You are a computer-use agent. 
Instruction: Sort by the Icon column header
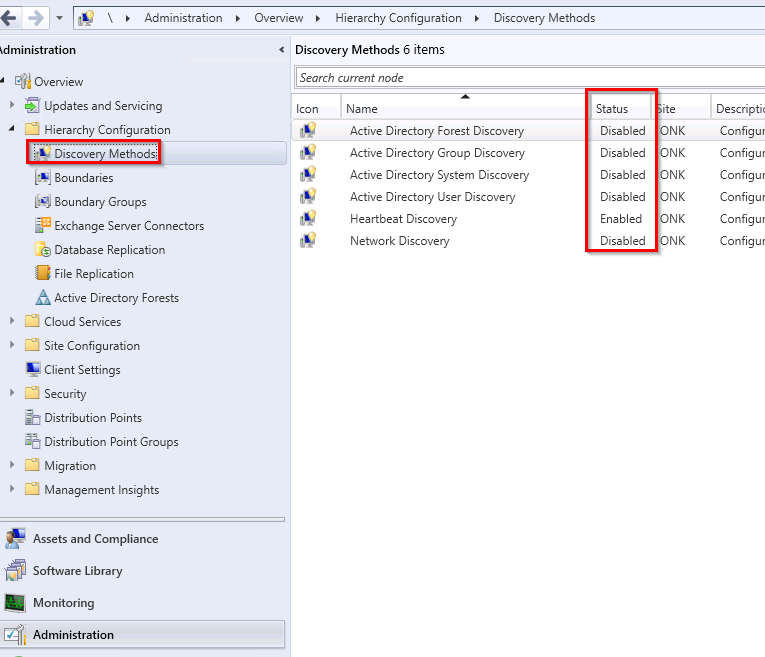coord(316,108)
